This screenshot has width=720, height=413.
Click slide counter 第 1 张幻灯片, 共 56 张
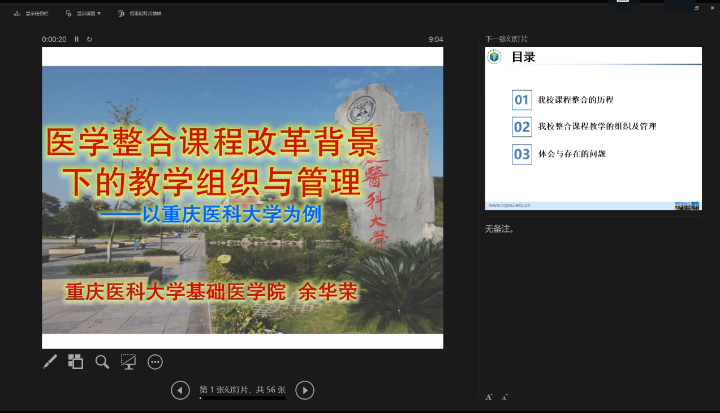tap(242, 390)
